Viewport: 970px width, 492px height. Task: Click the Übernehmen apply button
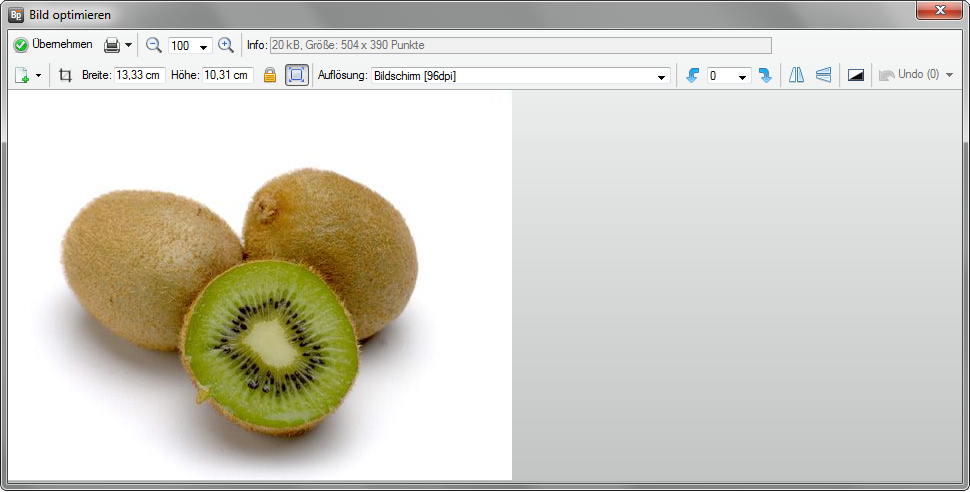[x=53, y=45]
